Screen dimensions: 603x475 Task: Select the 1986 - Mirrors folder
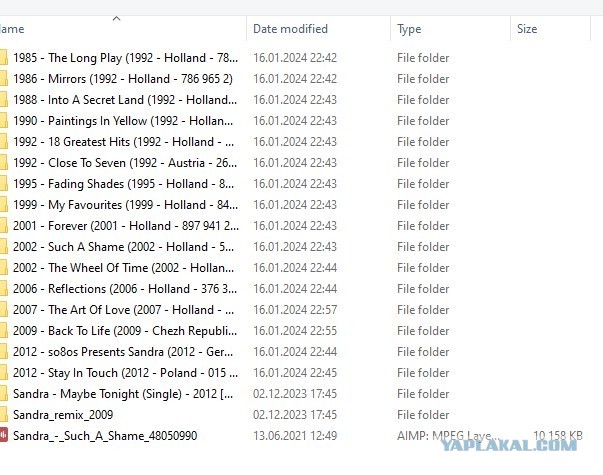point(123,79)
